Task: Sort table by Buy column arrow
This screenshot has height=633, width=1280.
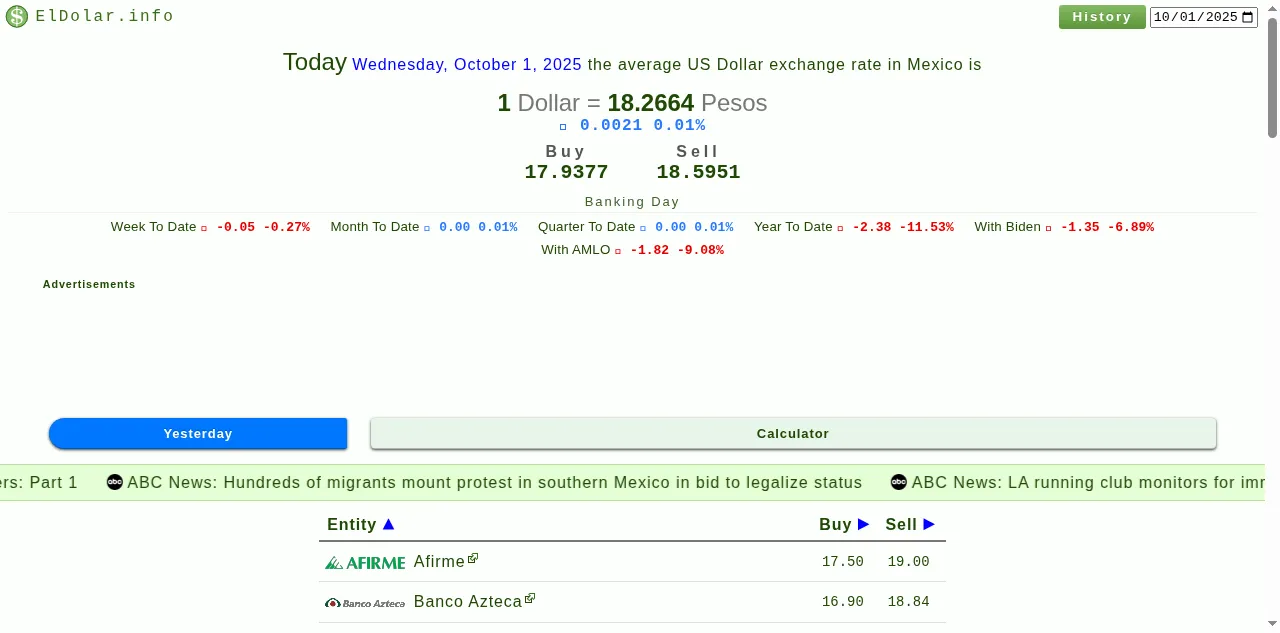Action: coord(863,524)
